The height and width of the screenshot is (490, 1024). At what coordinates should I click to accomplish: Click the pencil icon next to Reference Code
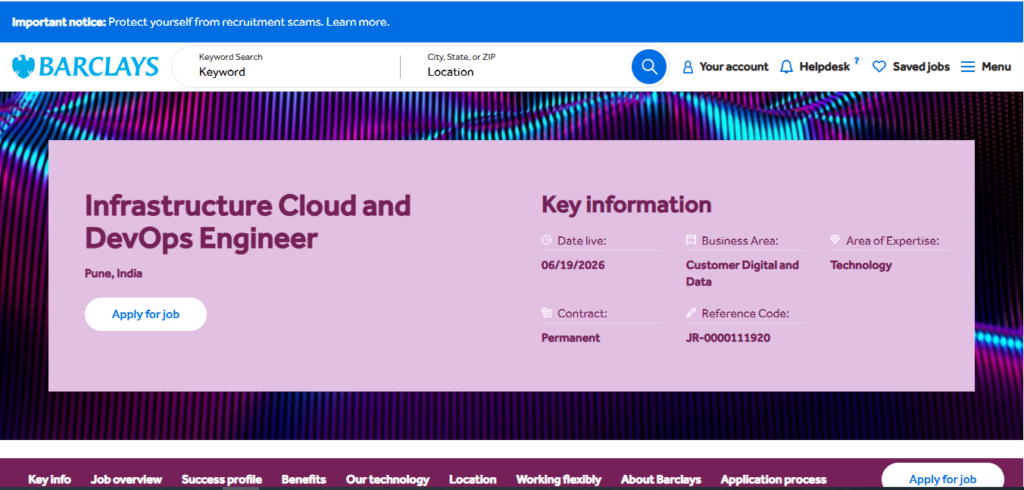[691, 313]
